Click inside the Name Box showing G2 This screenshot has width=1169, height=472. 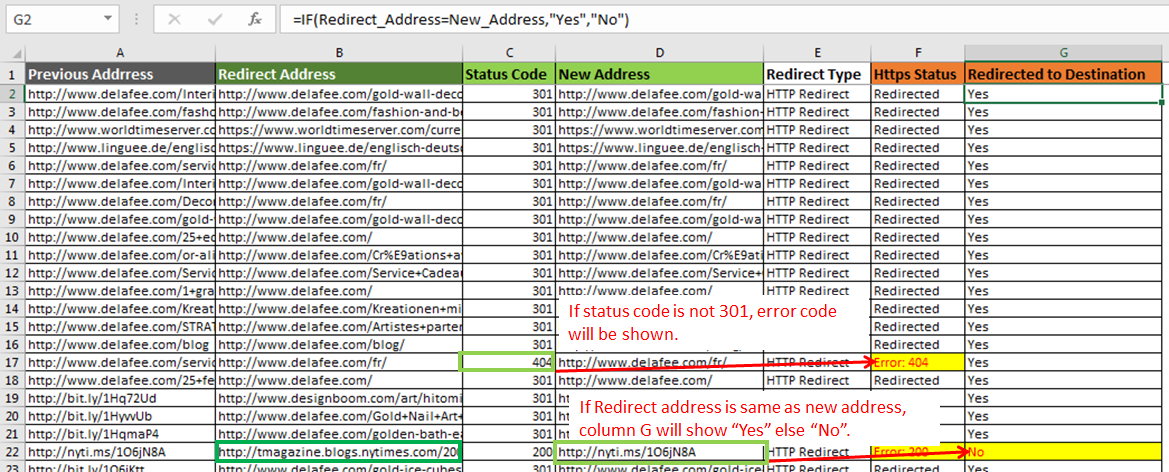60,20
